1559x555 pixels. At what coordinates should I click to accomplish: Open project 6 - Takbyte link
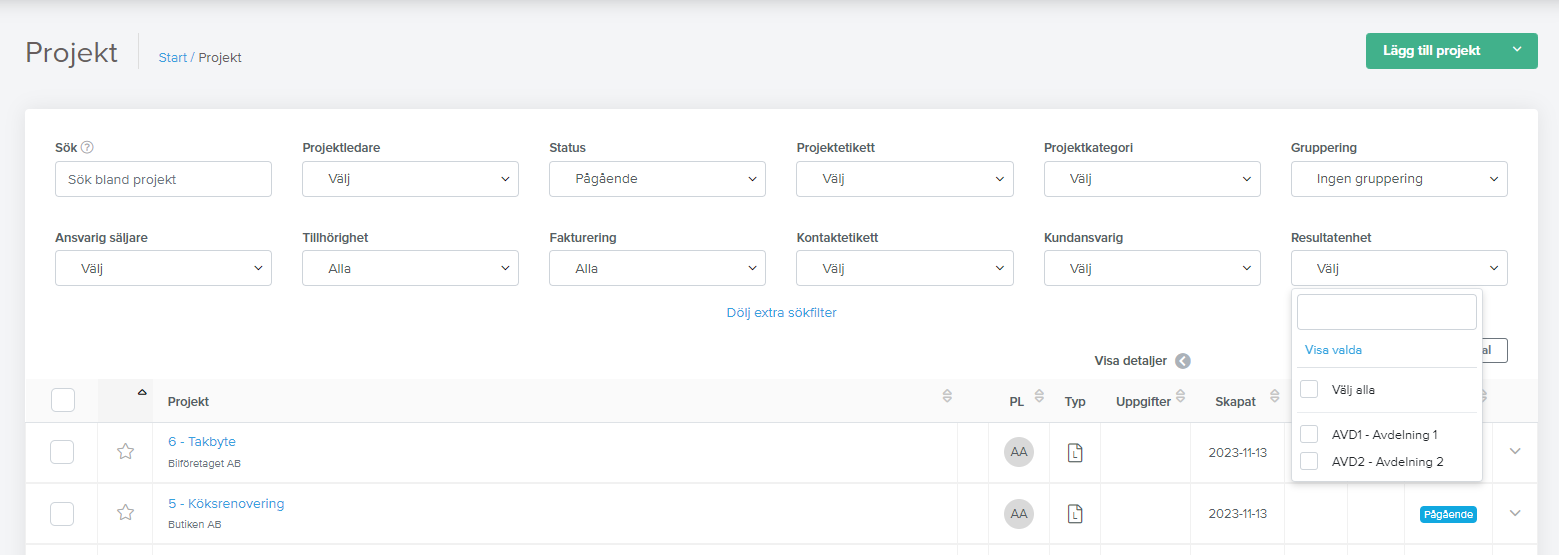click(x=202, y=442)
